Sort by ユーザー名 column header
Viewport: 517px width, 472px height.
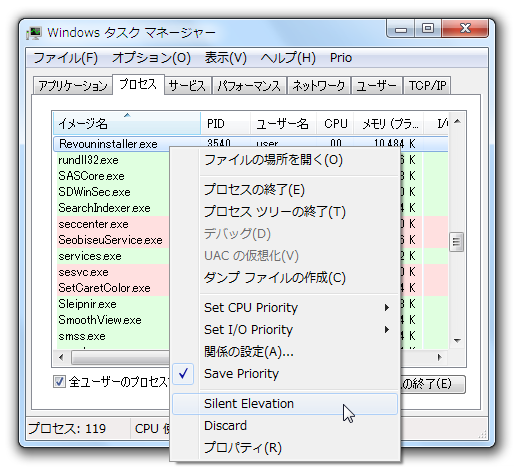[283, 124]
